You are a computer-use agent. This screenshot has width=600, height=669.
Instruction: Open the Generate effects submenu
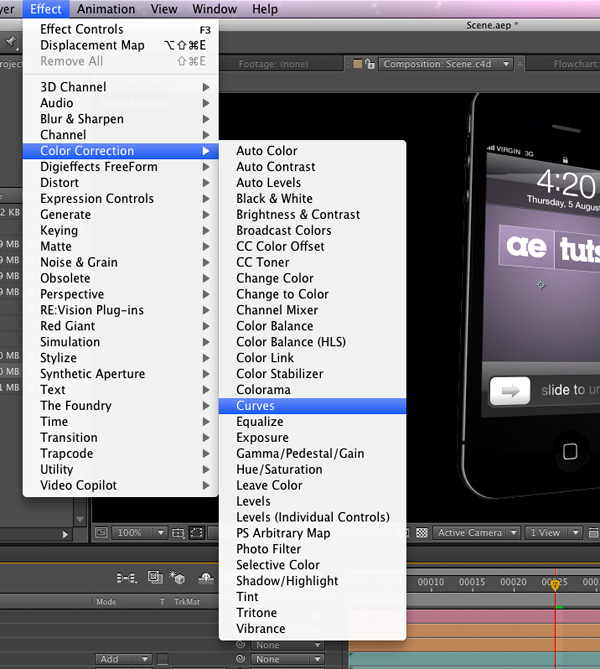(x=121, y=215)
